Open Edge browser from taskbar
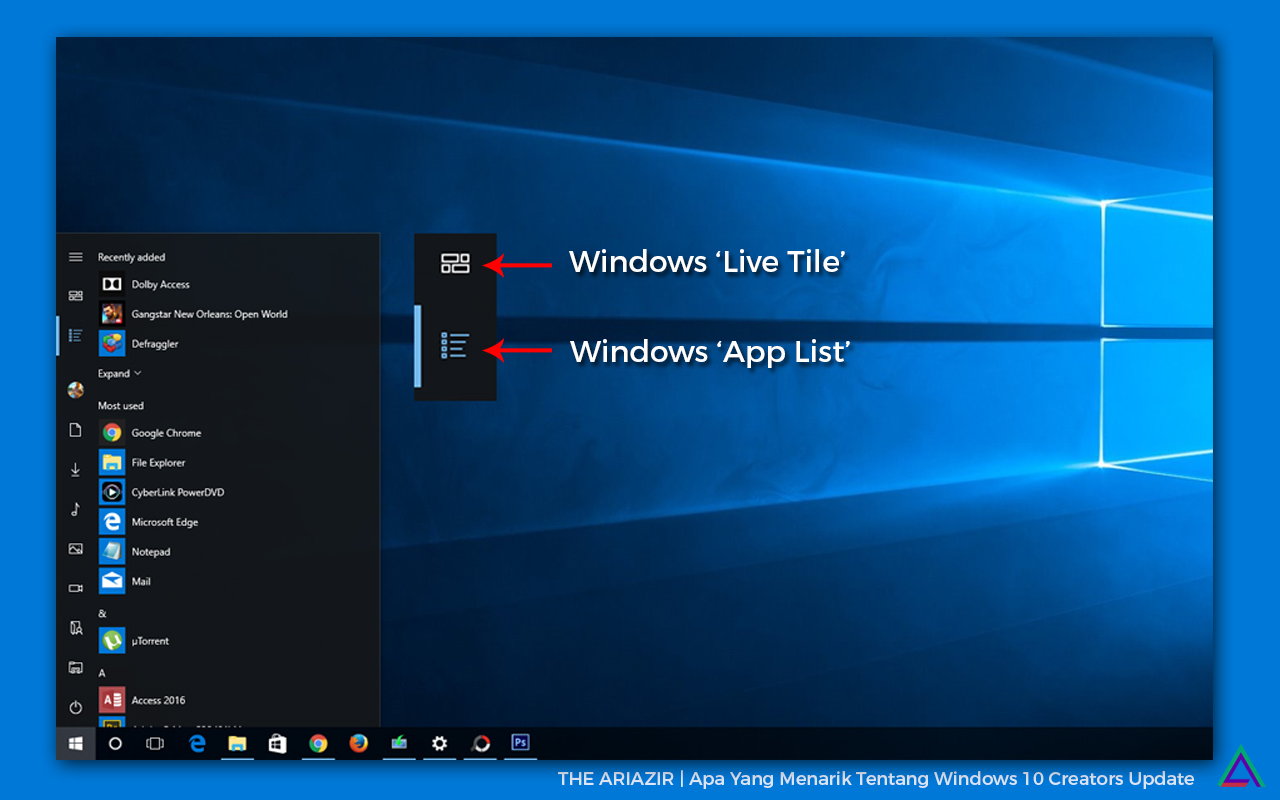 click(x=197, y=743)
